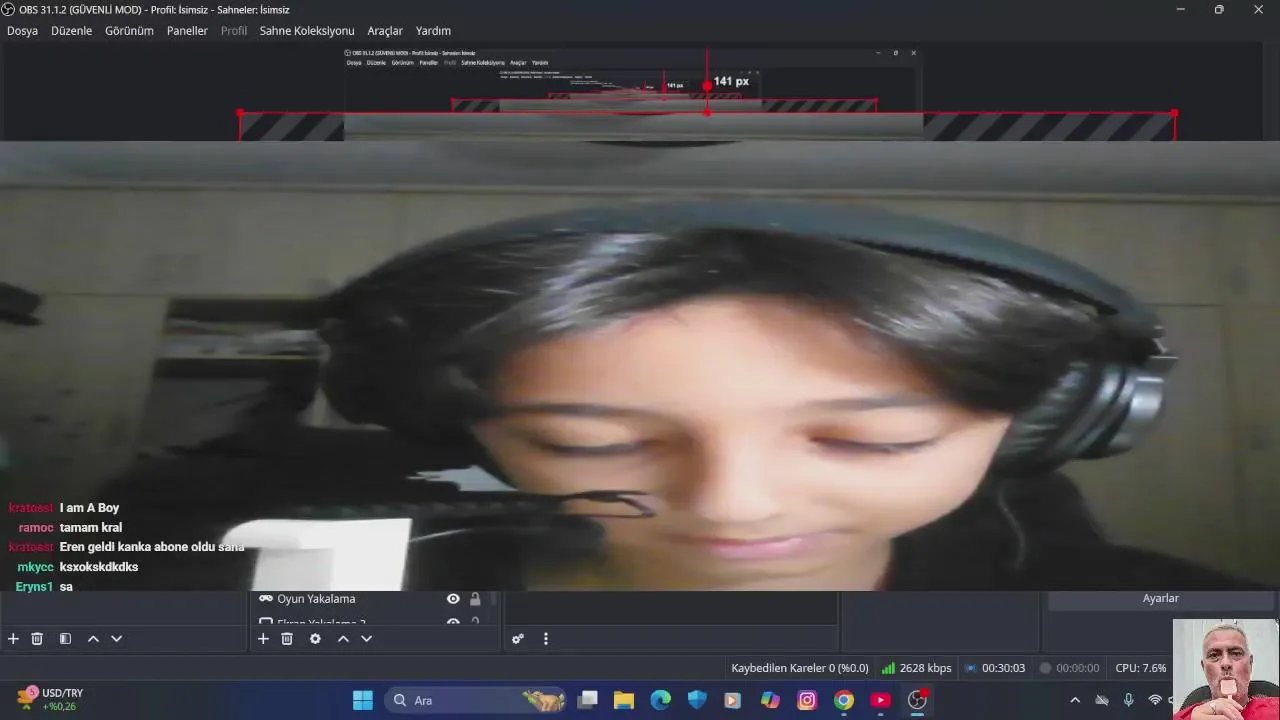This screenshot has width=1280, height=720.
Task: Open the Wi-Fi tray icon
Action: [x=1155, y=700]
